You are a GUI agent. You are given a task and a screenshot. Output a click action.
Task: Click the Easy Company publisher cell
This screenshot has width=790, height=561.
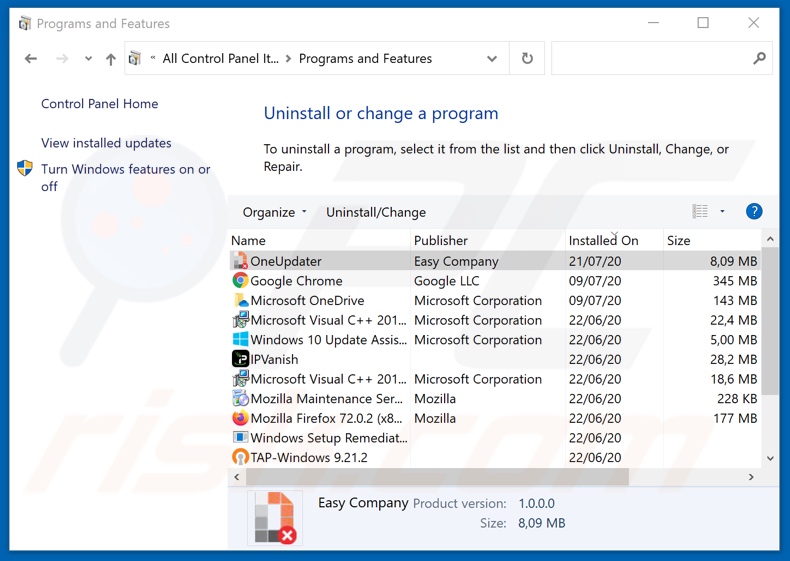456,262
